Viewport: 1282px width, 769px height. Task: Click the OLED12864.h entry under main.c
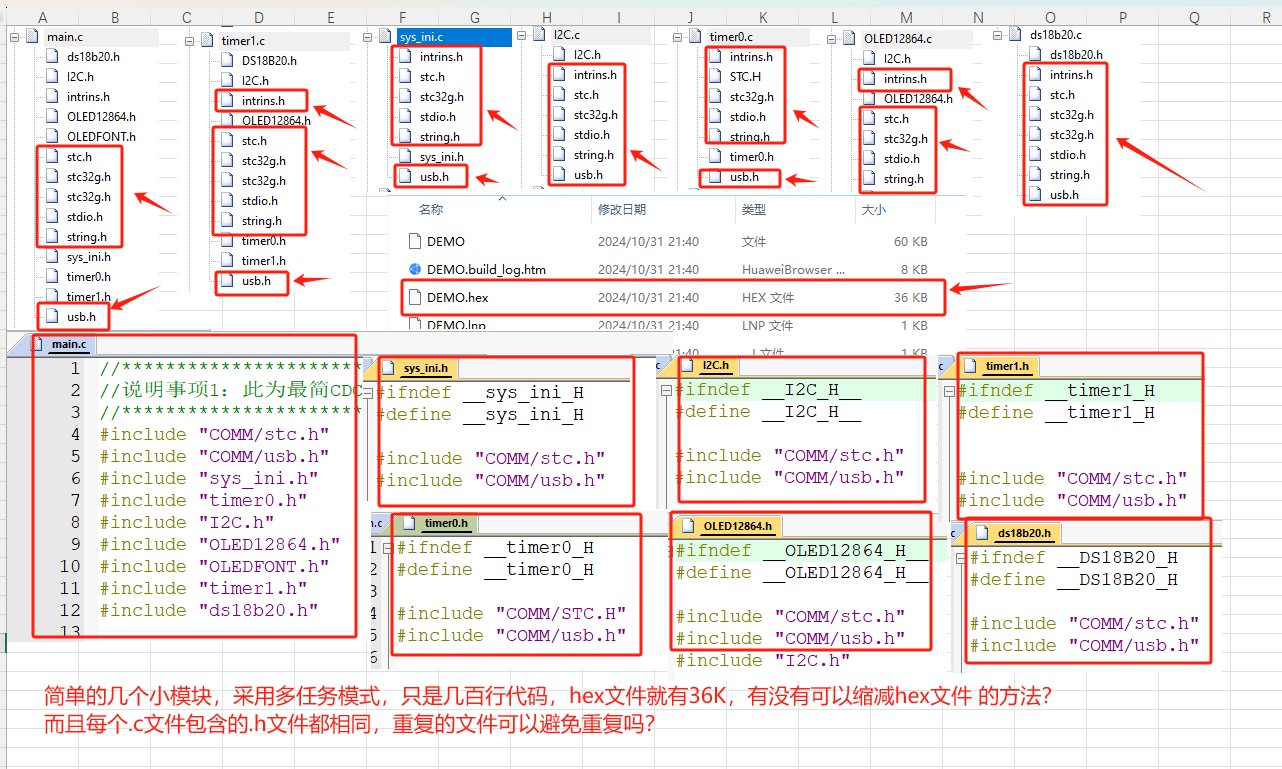tap(101, 117)
